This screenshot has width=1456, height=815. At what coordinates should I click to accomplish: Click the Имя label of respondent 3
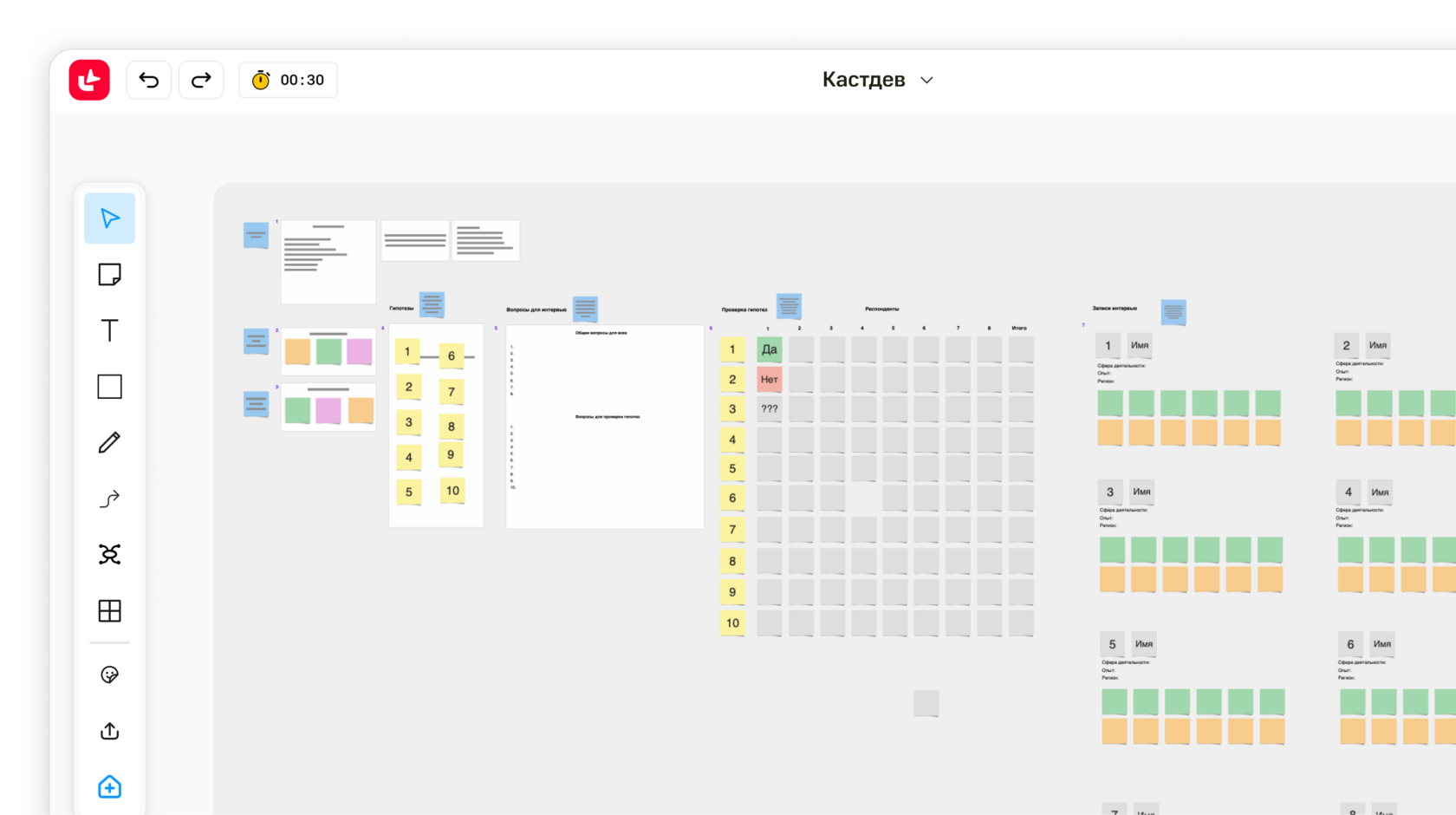pyautogui.click(x=1141, y=492)
